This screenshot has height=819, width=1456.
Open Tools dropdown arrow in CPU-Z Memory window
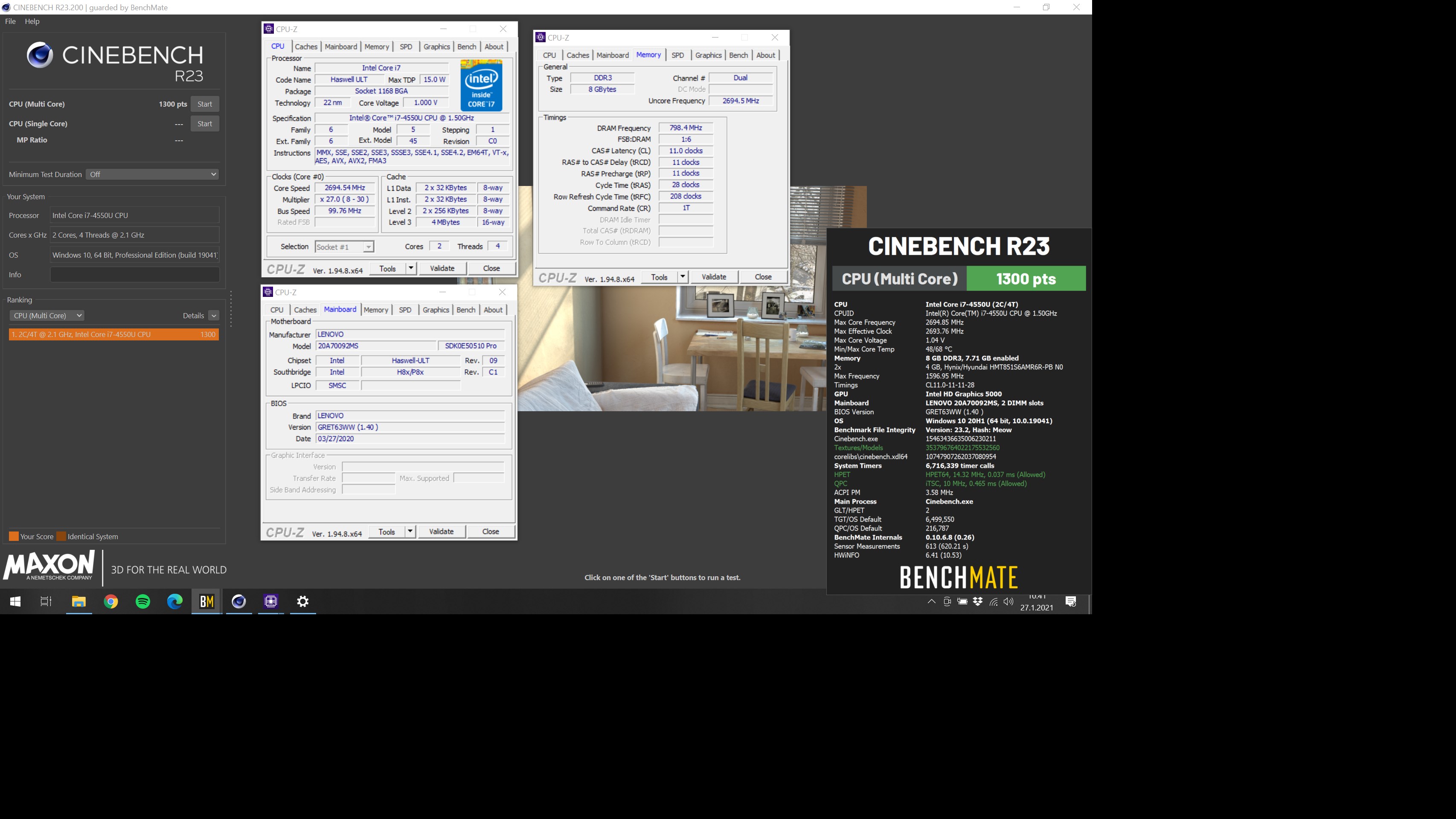coord(683,276)
